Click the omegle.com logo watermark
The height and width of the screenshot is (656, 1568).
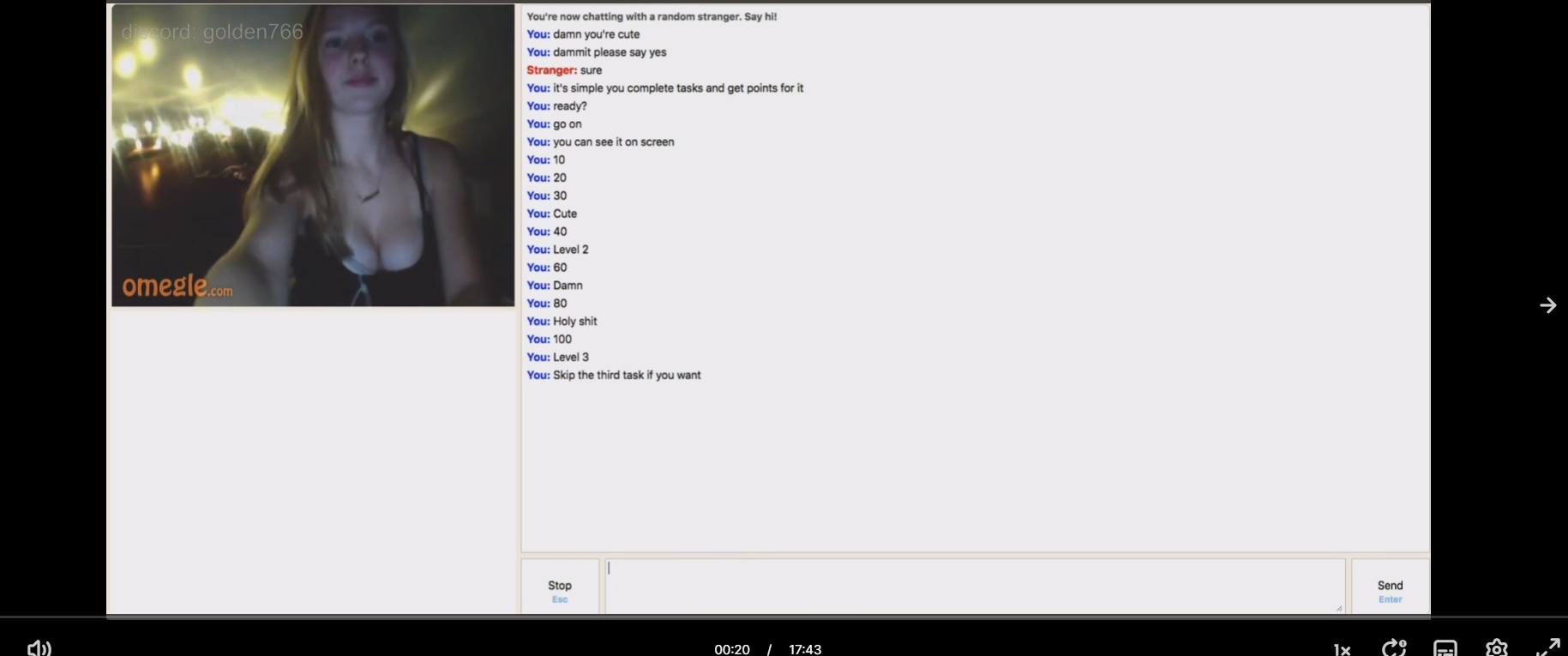click(x=177, y=286)
